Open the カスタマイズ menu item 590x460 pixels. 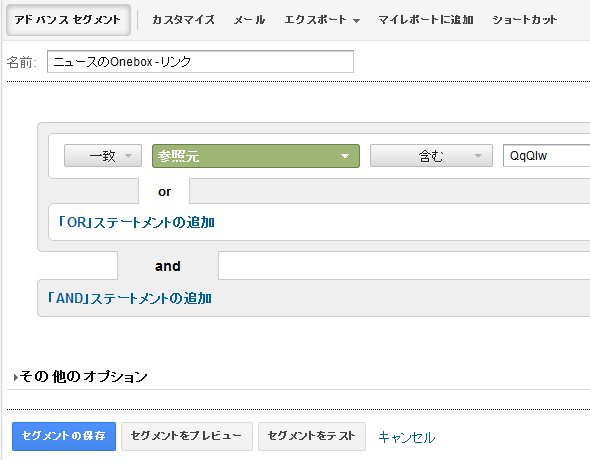183,20
